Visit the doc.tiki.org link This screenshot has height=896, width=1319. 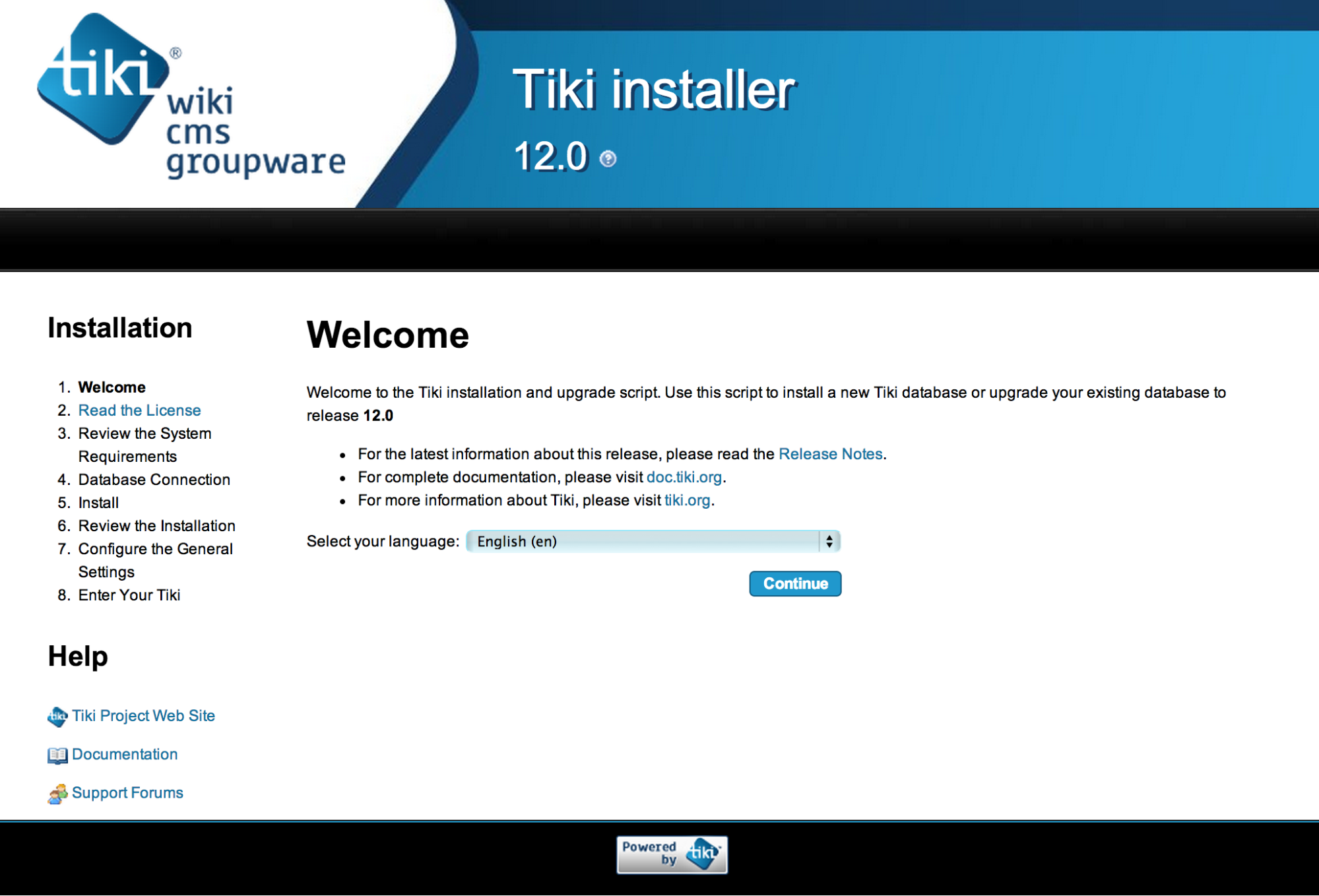coord(684,477)
